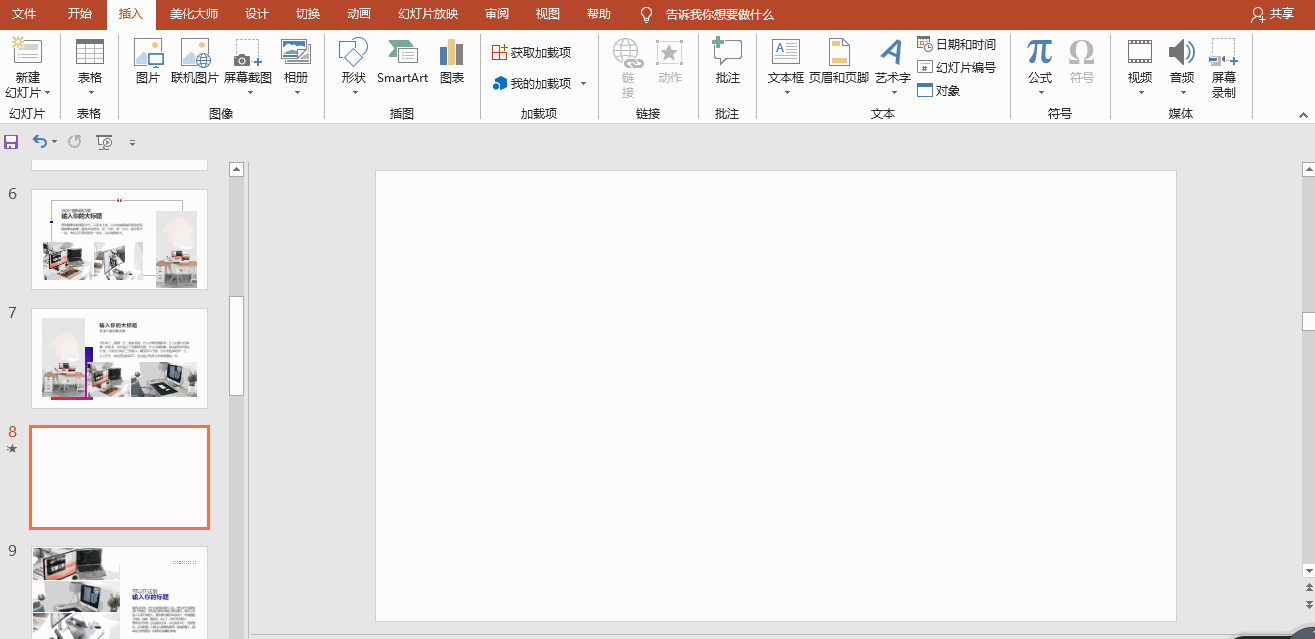
Task: Click 日期和时间 button
Action: [x=957, y=45]
